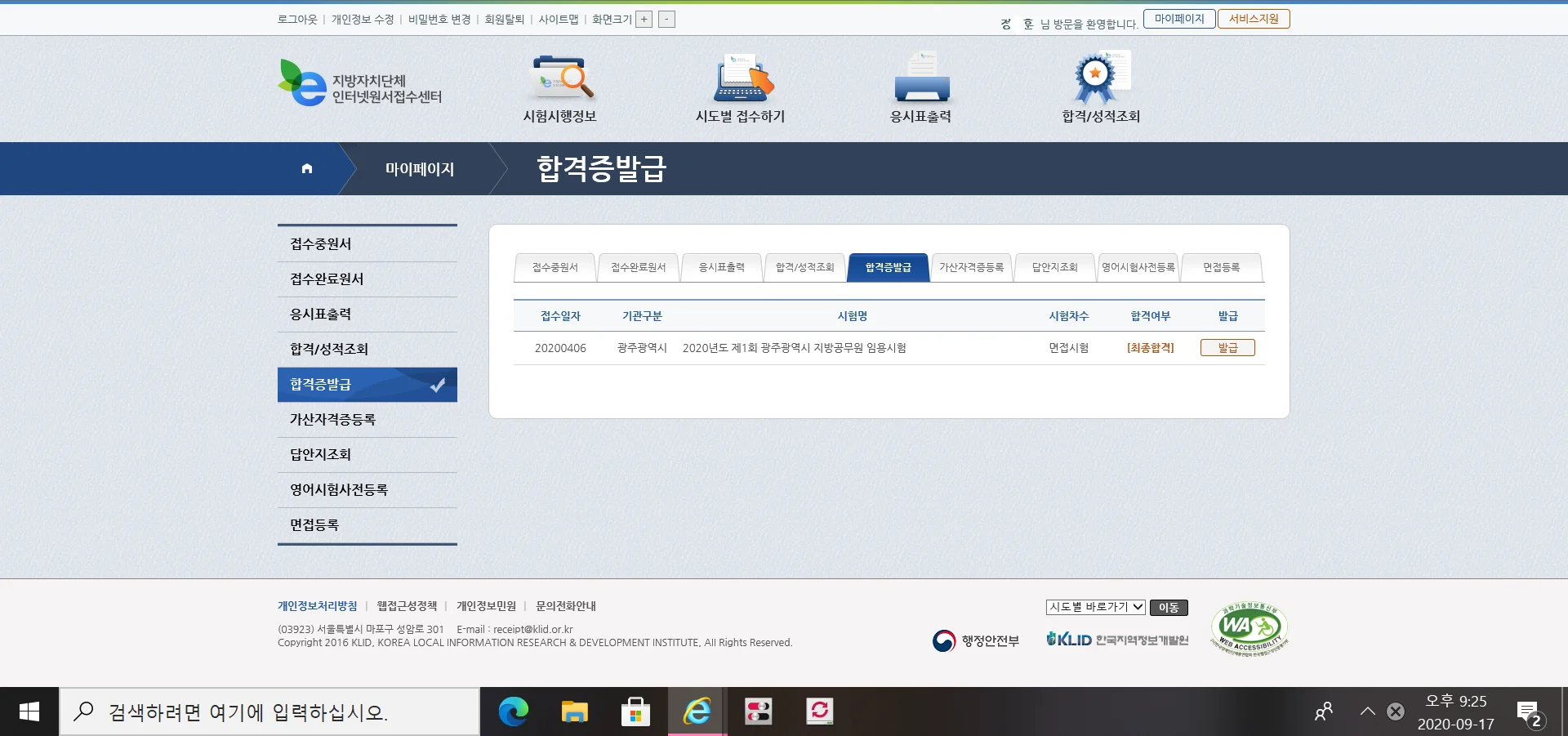Viewport: 1568px width, 736px height.
Task: Switch to the 가산자격증등록 tab
Action: [x=971, y=268]
